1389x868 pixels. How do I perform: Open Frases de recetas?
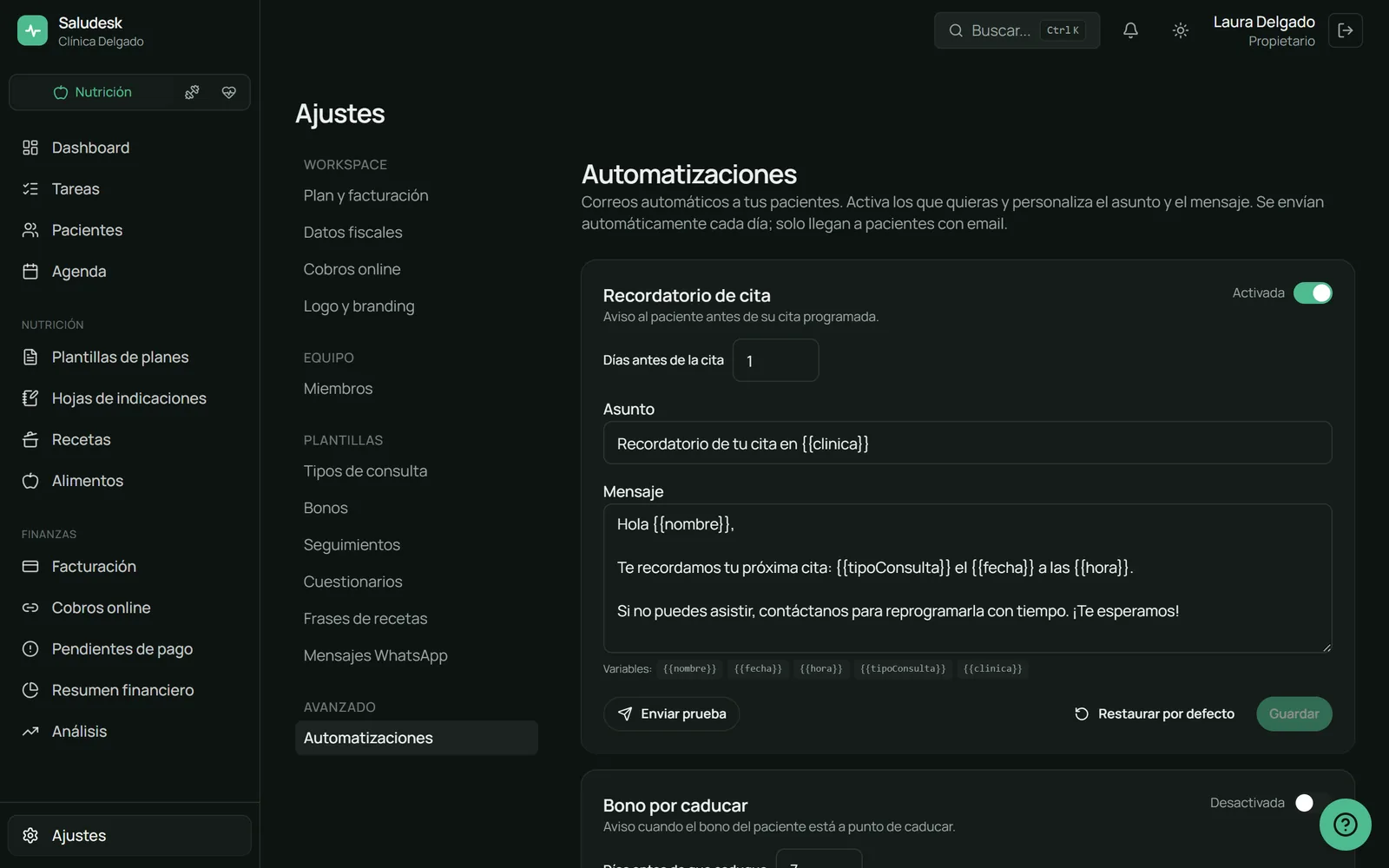click(x=365, y=618)
